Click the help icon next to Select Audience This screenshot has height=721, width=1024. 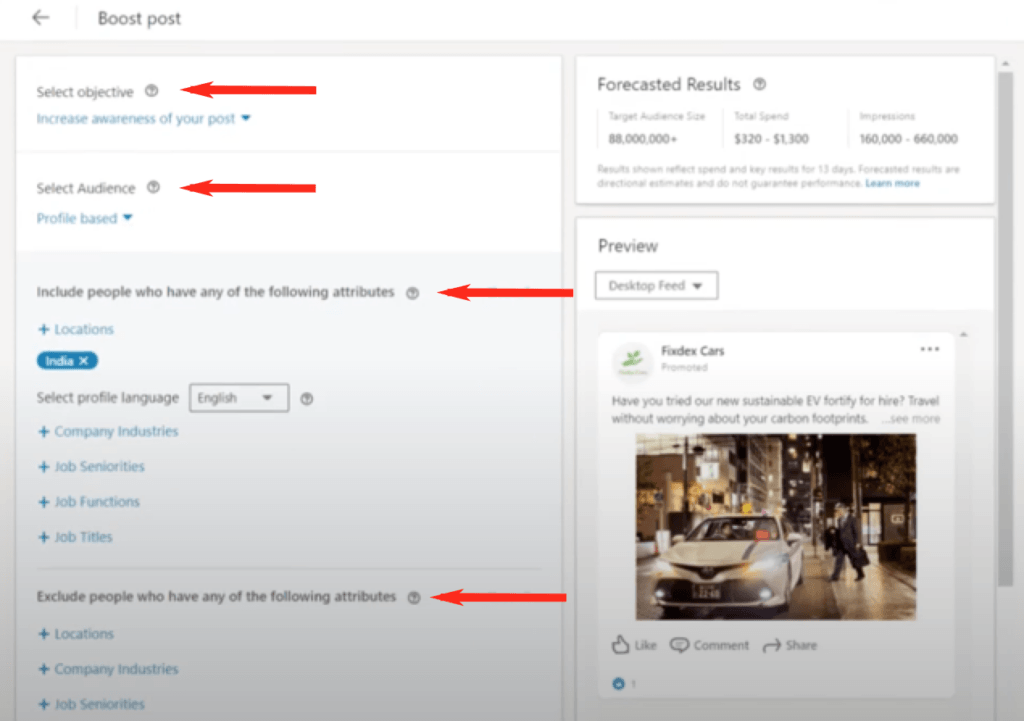[152, 187]
